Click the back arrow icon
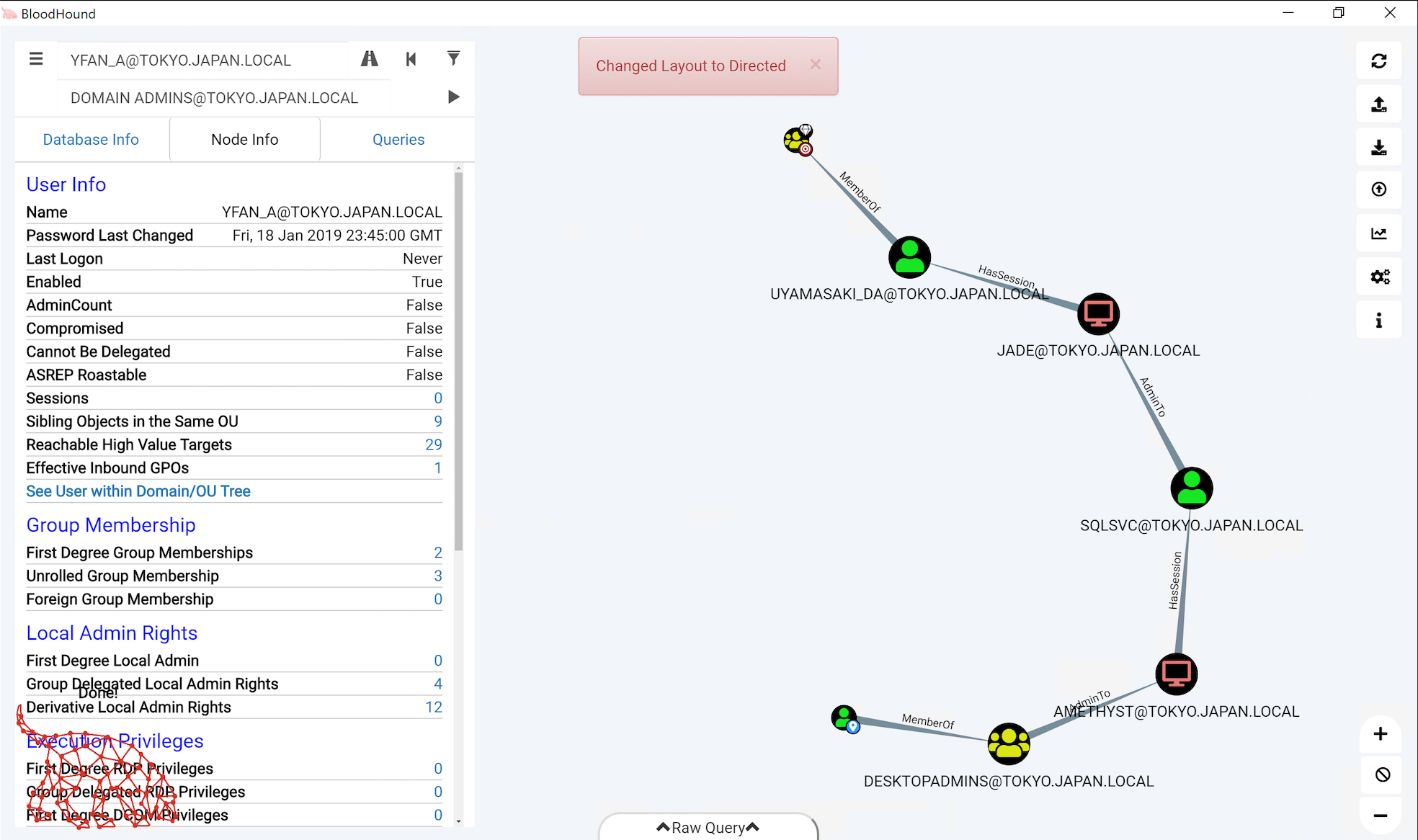Viewport: 1418px width, 840px height. point(411,59)
